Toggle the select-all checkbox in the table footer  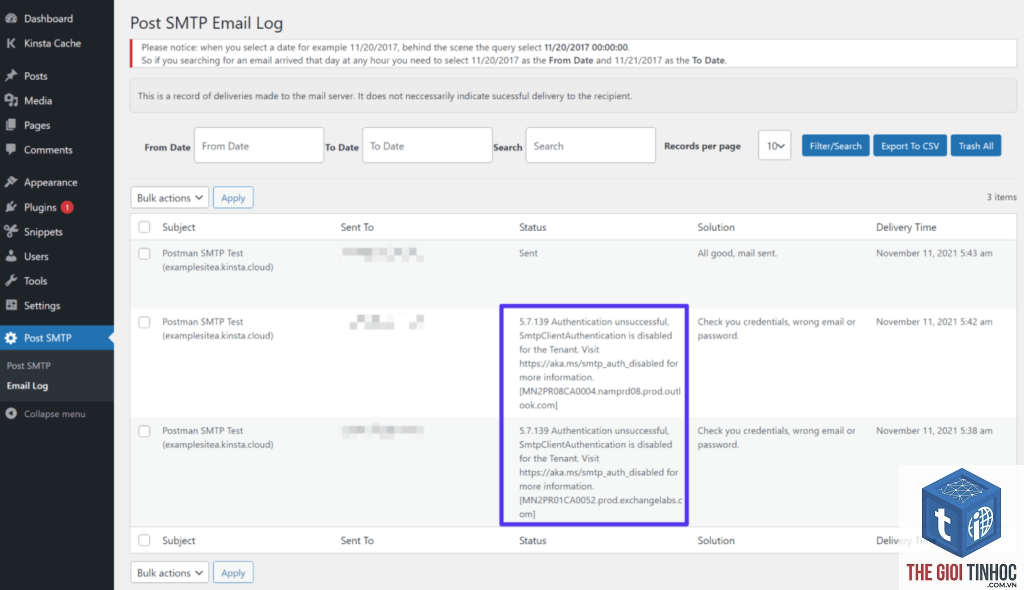point(144,540)
